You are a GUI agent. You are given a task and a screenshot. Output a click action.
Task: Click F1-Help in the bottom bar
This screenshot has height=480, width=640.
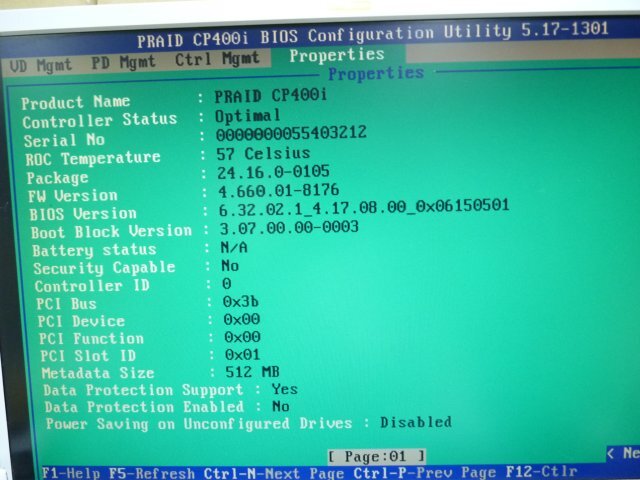point(71,473)
